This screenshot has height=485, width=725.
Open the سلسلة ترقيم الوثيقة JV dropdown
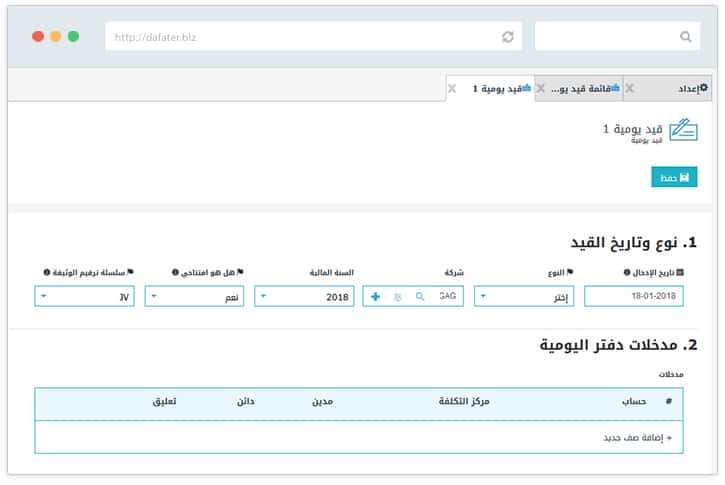tap(84, 297)
